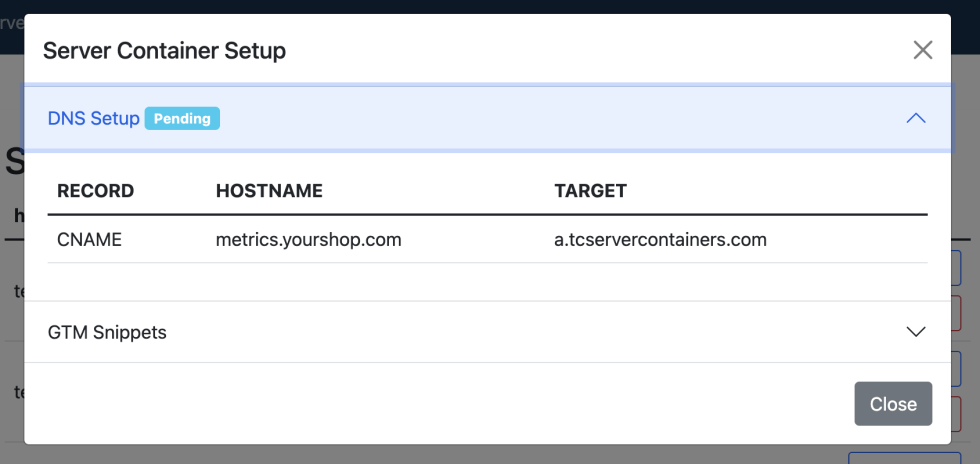Click the Server Container Setup modal title
Viewport: 980px width, 464px height.
pyautogui.click(x=164, y=50)
